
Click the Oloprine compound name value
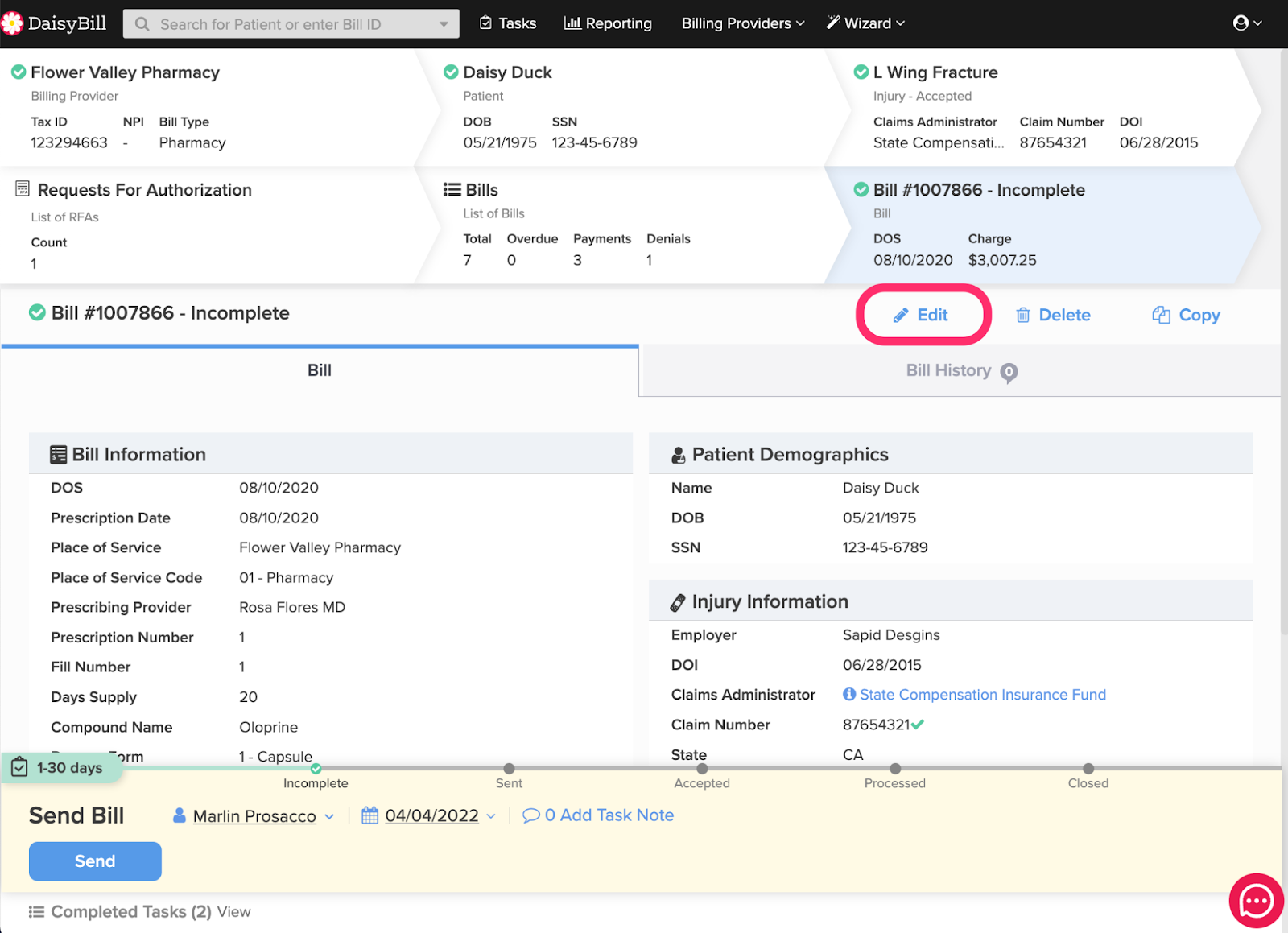coord(268,727)
